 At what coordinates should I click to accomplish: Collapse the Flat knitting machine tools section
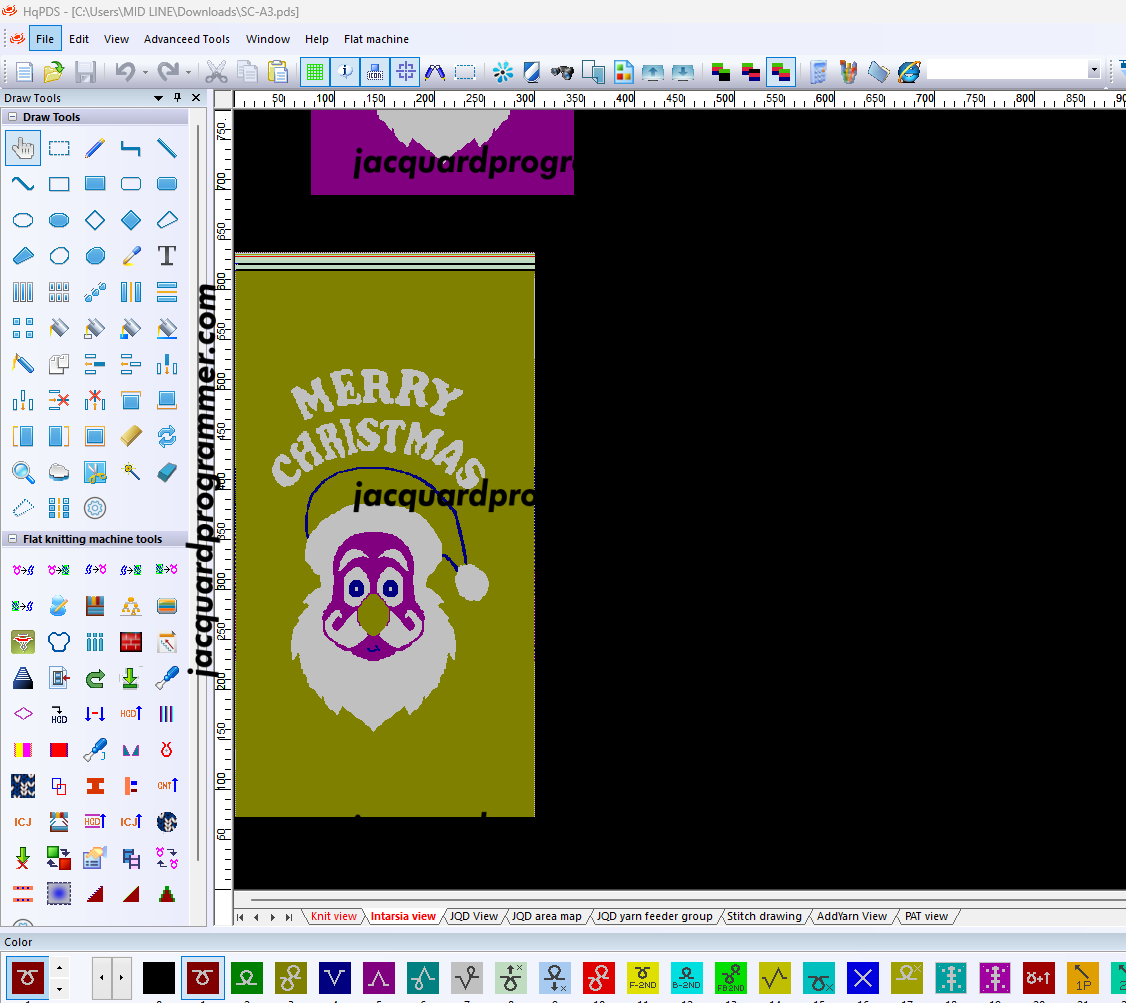(13, 539)
